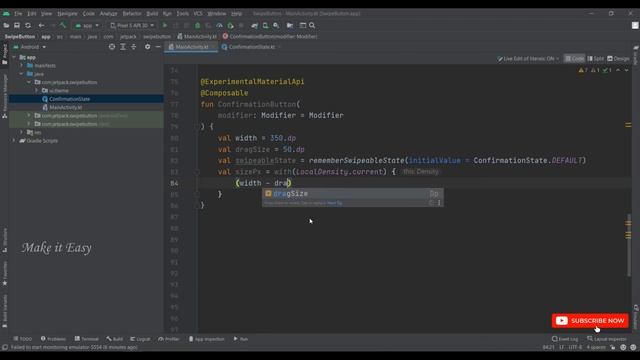
Task: Collapse the java folder
Action: [22, 74]
